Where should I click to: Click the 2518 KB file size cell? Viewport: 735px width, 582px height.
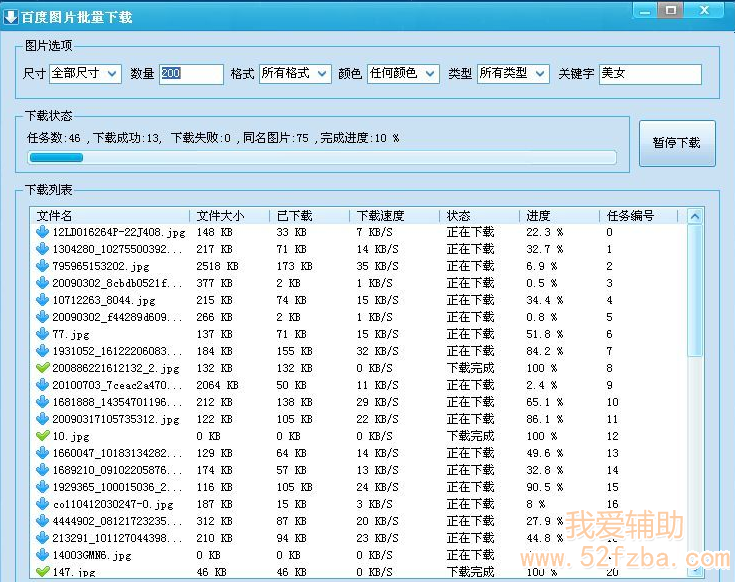point(217,266)
